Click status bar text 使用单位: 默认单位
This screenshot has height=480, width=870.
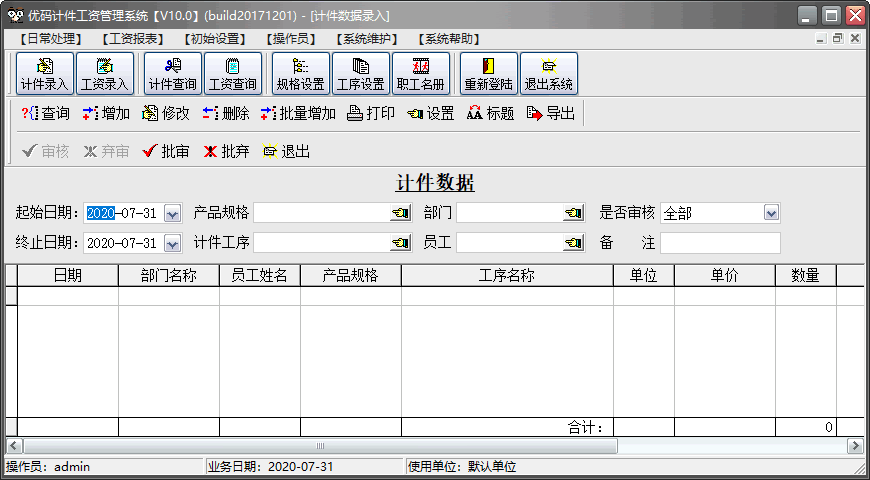[463, 467]
